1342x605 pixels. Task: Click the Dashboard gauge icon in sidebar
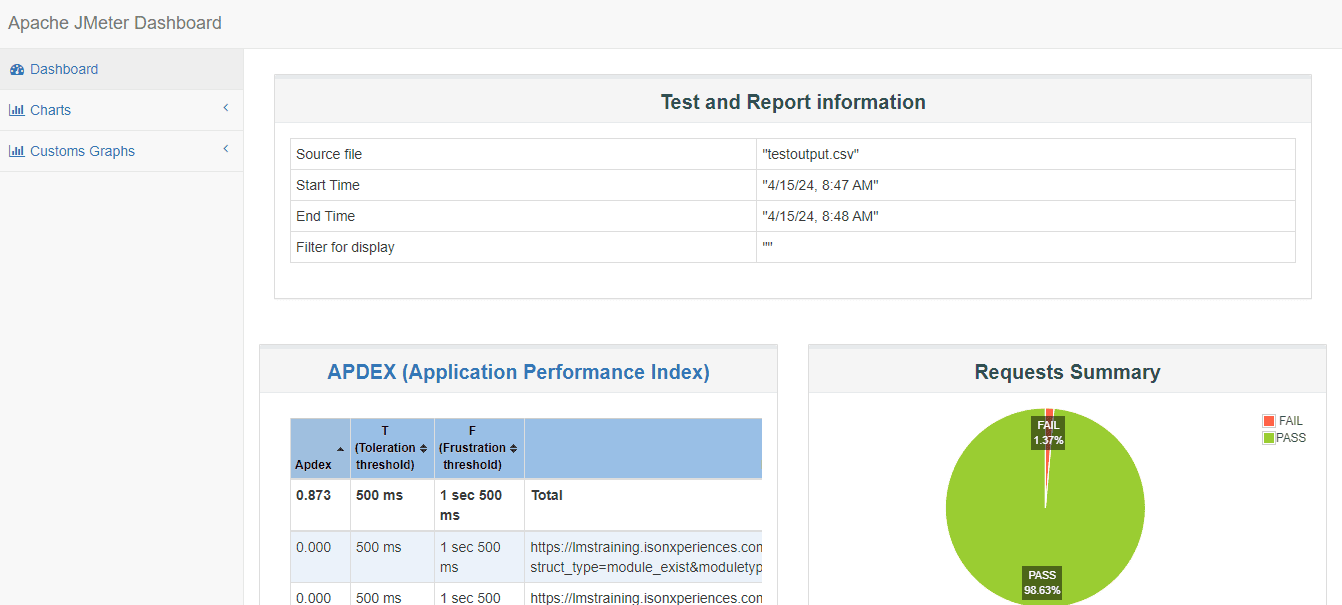(17, 70)
